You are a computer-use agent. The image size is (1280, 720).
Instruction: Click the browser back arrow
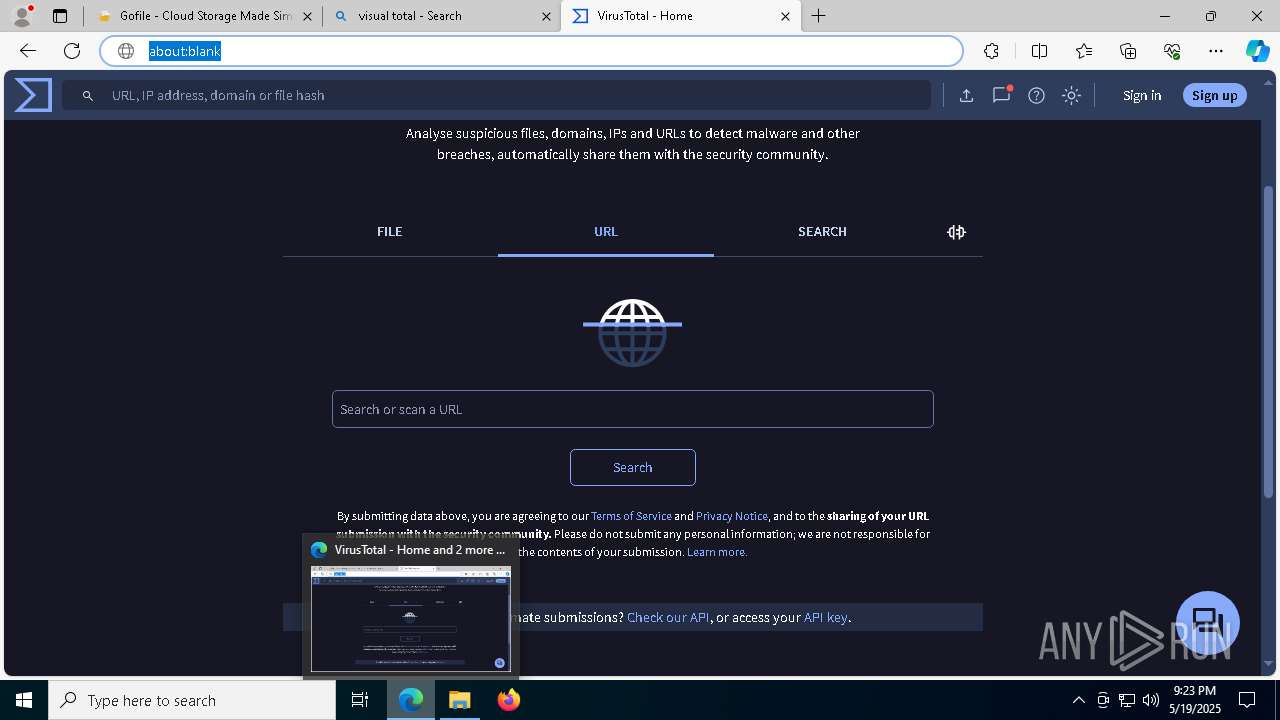(x=28, y=51)
